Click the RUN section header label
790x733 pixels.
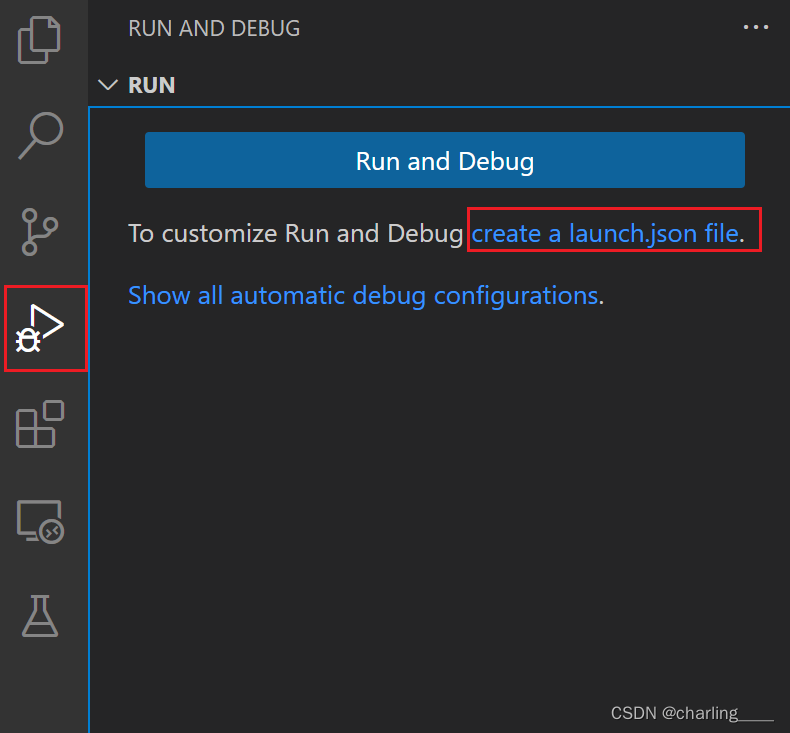(152, 85)
